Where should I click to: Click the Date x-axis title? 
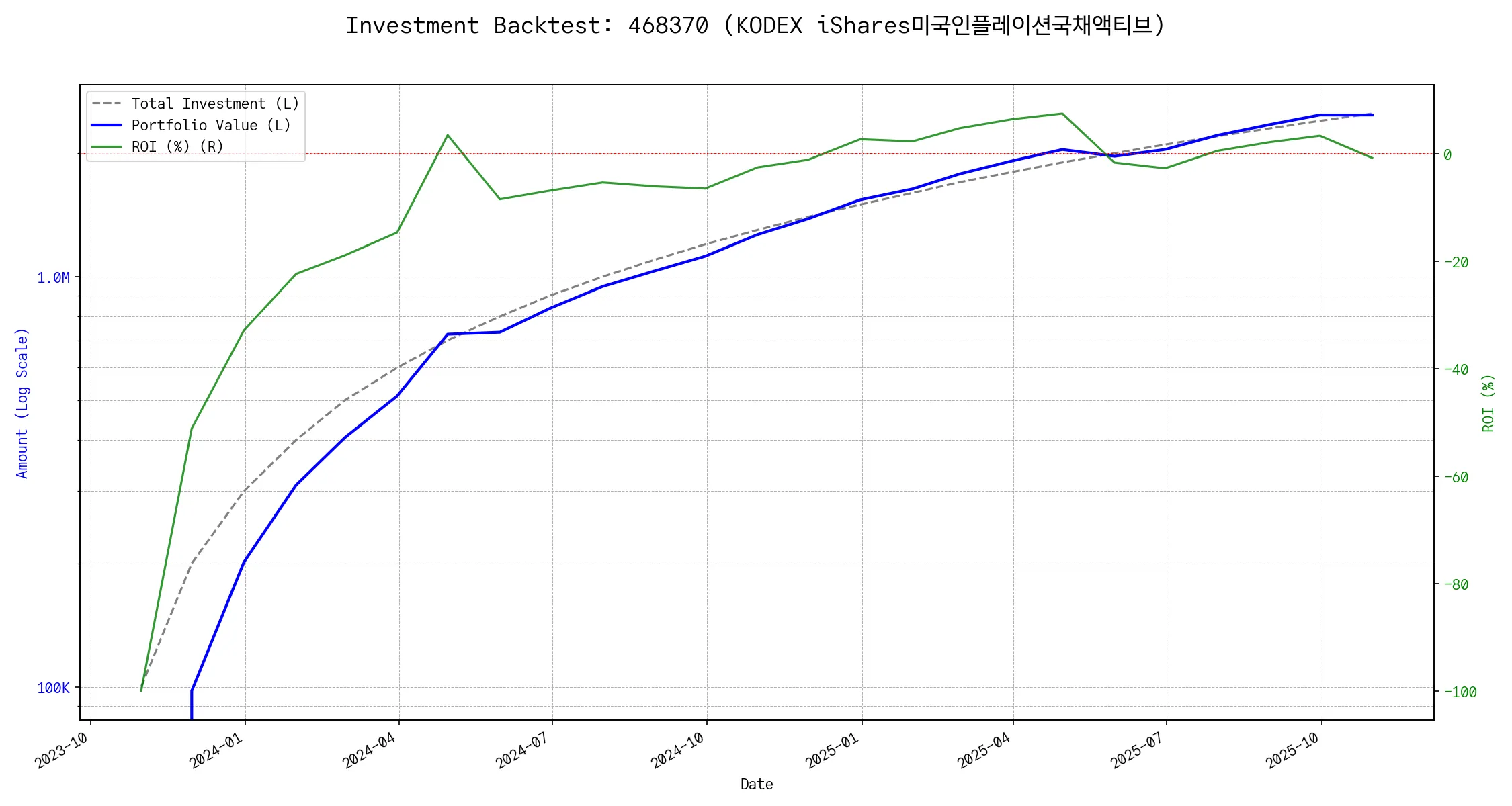click(x=757, y=785)
